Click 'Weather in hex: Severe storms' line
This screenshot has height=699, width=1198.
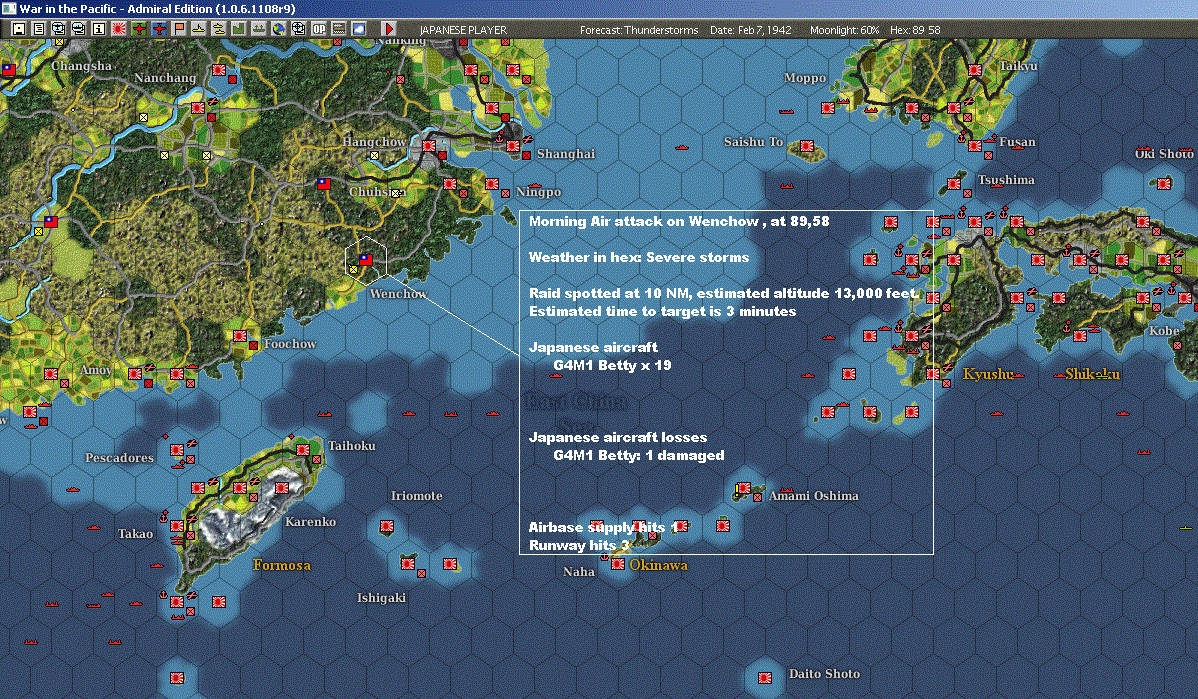click(639, 257)
